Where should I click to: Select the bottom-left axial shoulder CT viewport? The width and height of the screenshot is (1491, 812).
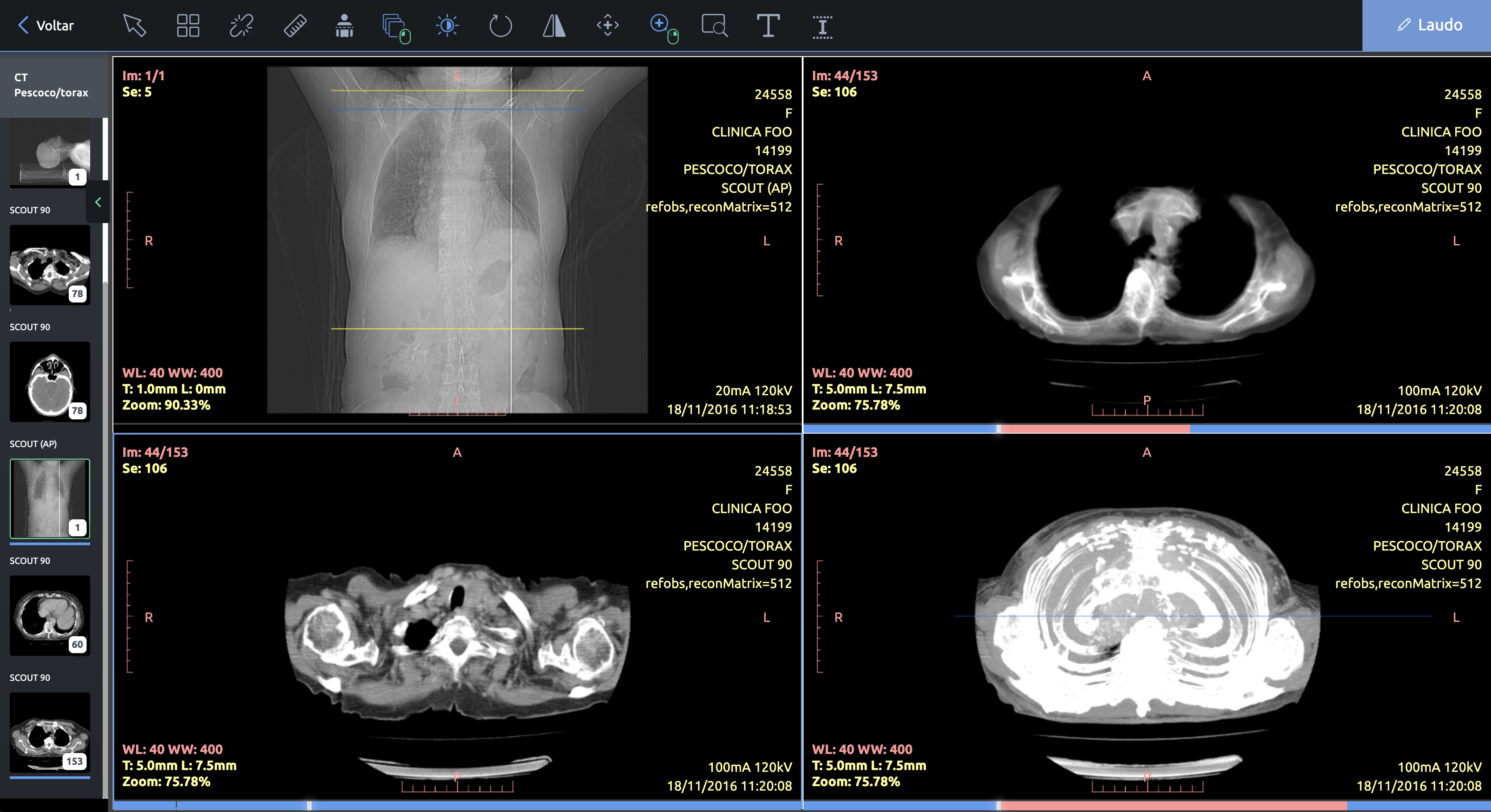pos(457,617)
